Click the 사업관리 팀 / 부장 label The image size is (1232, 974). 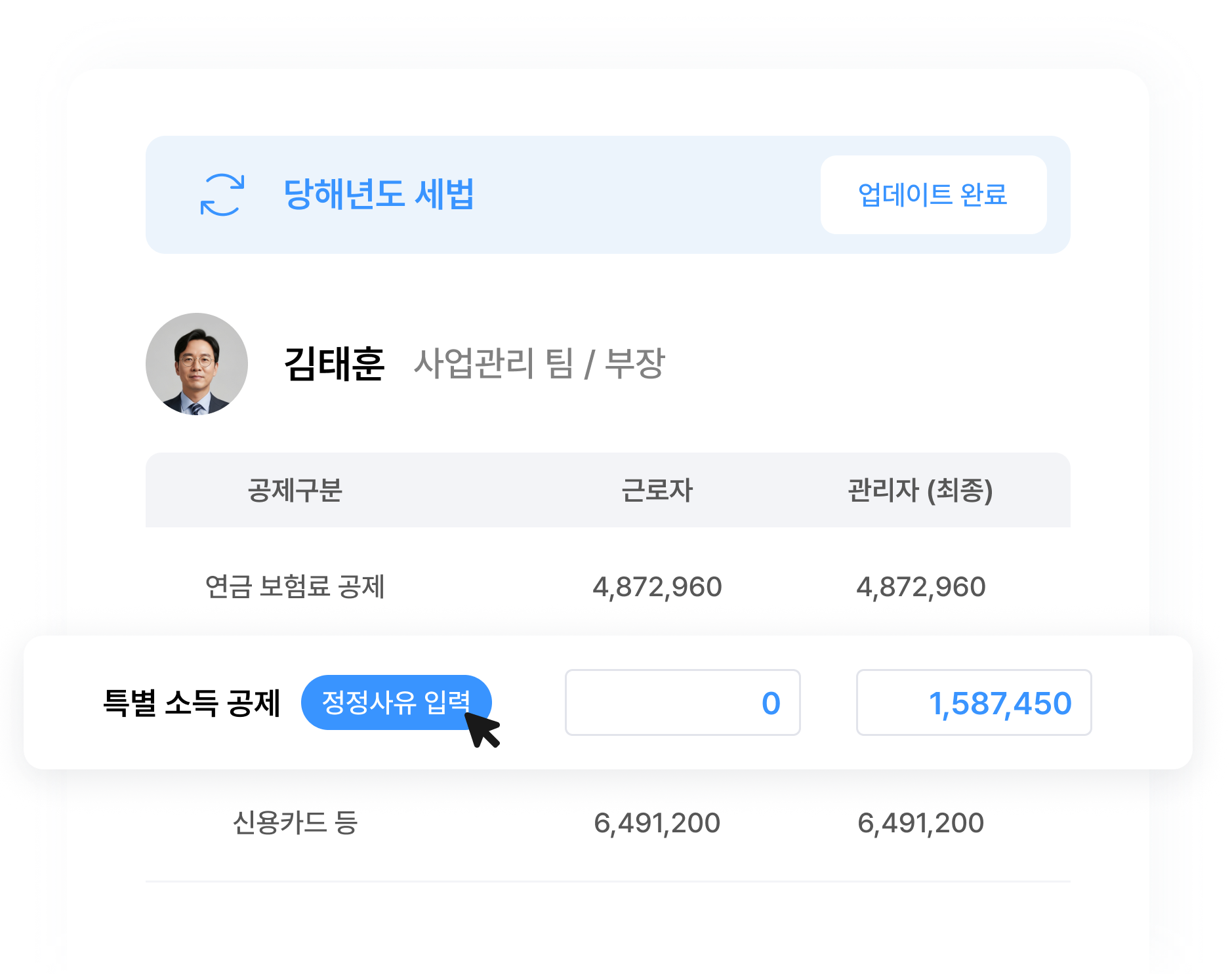tap(539, 364)
